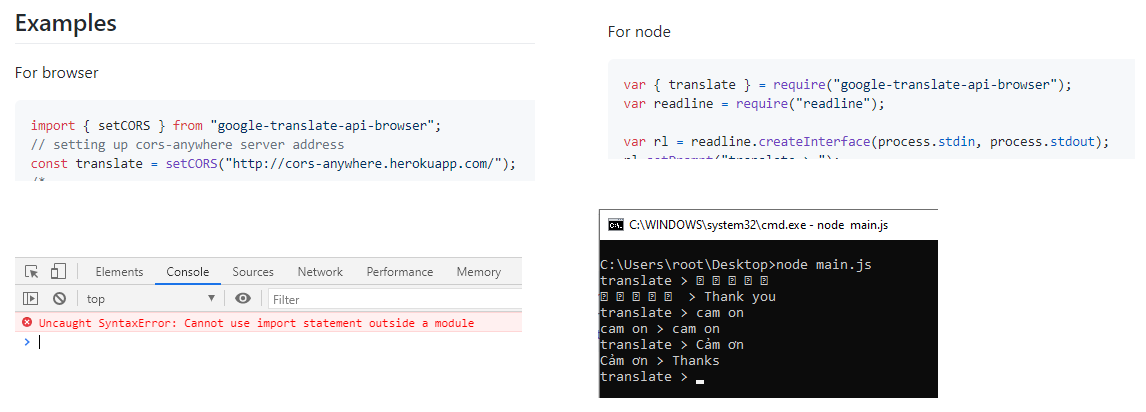This screenshot has height=412, width=1146.
Task: Click the cmd.exe icon in title bar
Action: coord(616,225)
